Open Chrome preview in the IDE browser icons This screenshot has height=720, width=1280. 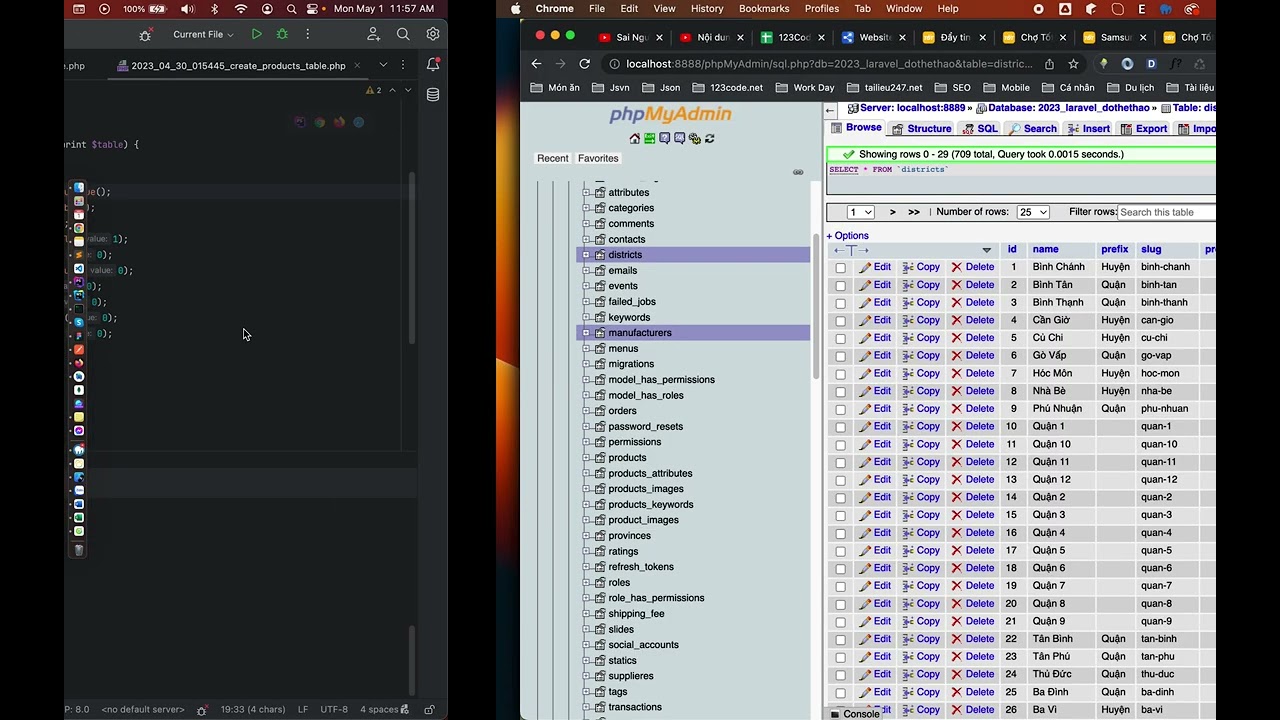(319, 122)
